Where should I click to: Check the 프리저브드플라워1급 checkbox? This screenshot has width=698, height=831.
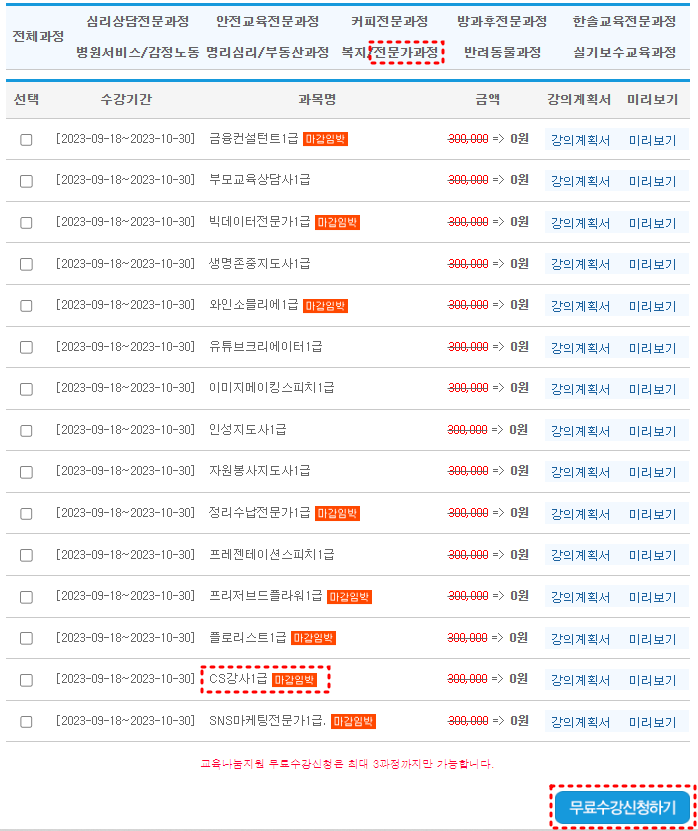26,597
